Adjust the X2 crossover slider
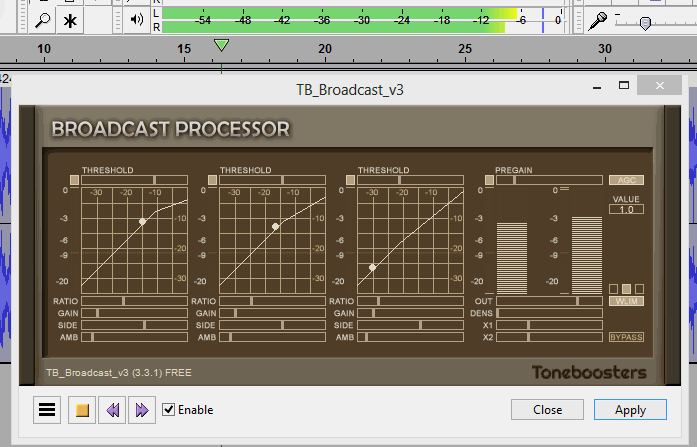 [x=549, y=337]
